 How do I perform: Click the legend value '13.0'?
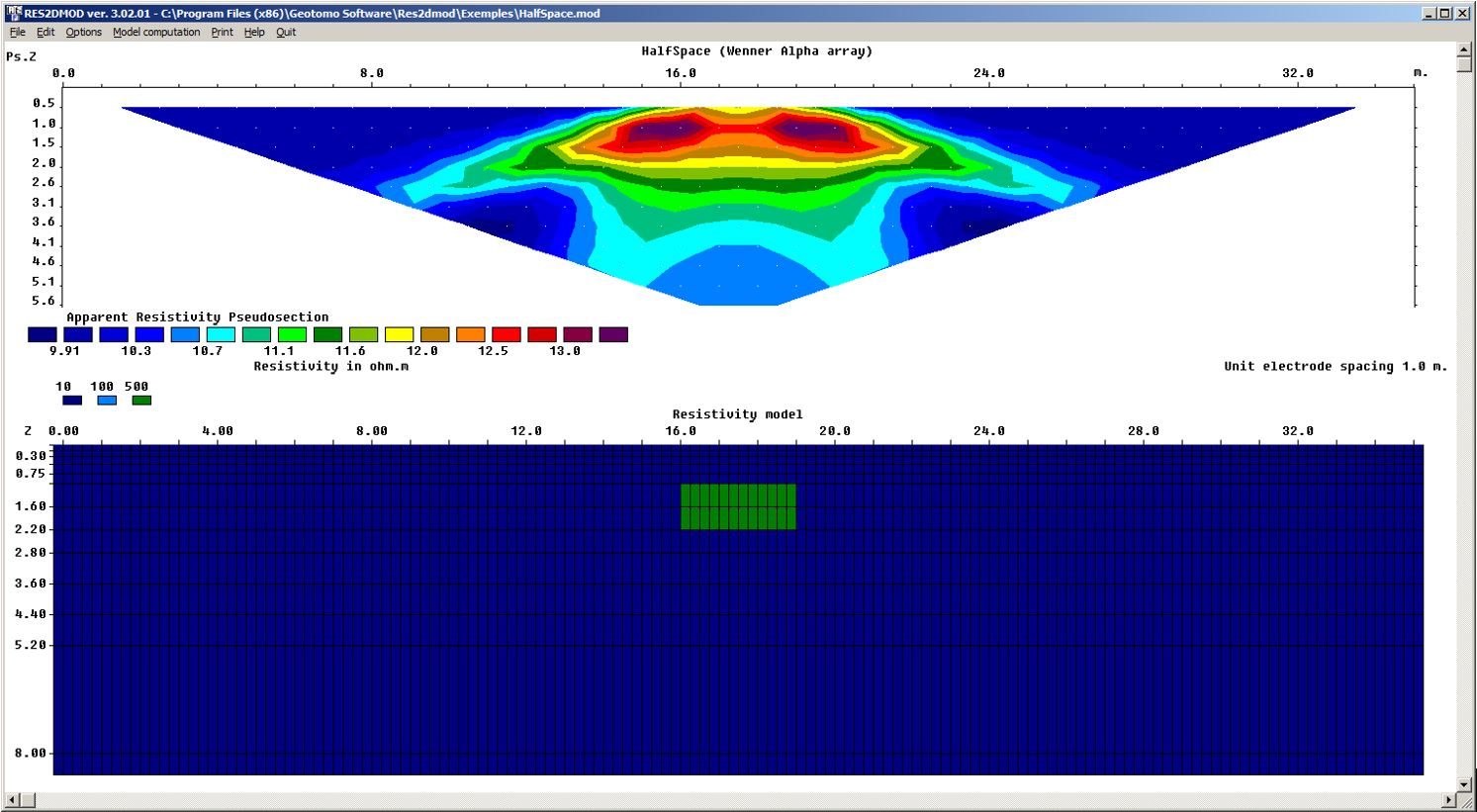565,351
